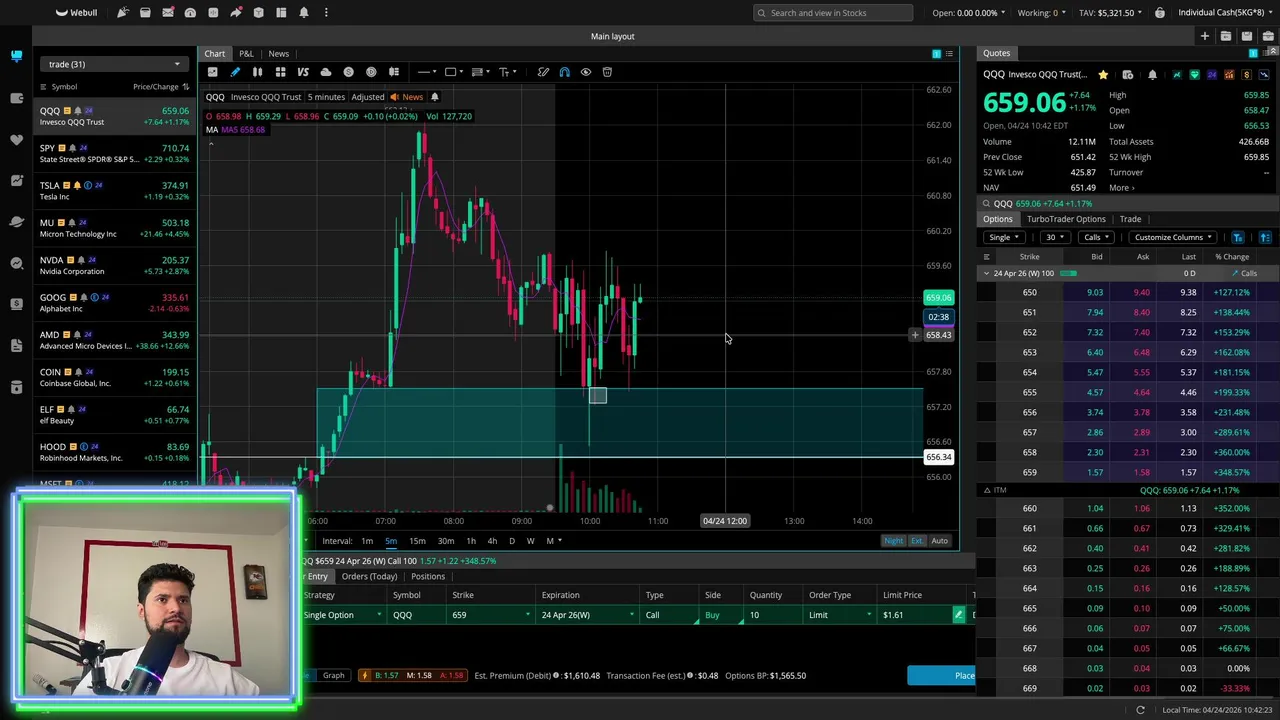Open the Calls type dropdown

pyautogui.click(x=1096, y=238)
